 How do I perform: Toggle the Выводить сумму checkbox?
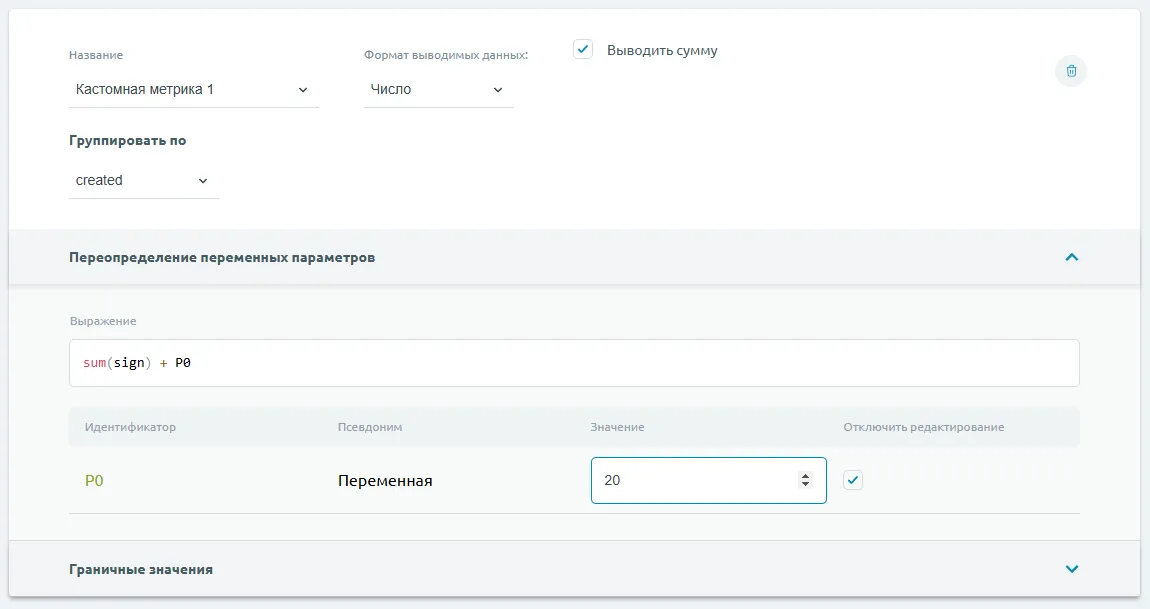coord(583,49)
